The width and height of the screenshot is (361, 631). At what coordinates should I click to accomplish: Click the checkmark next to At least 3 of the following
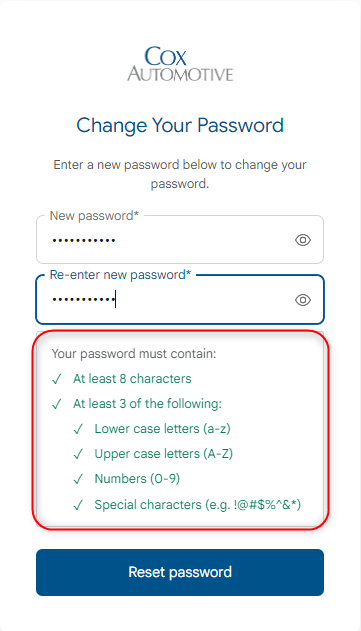57,404
